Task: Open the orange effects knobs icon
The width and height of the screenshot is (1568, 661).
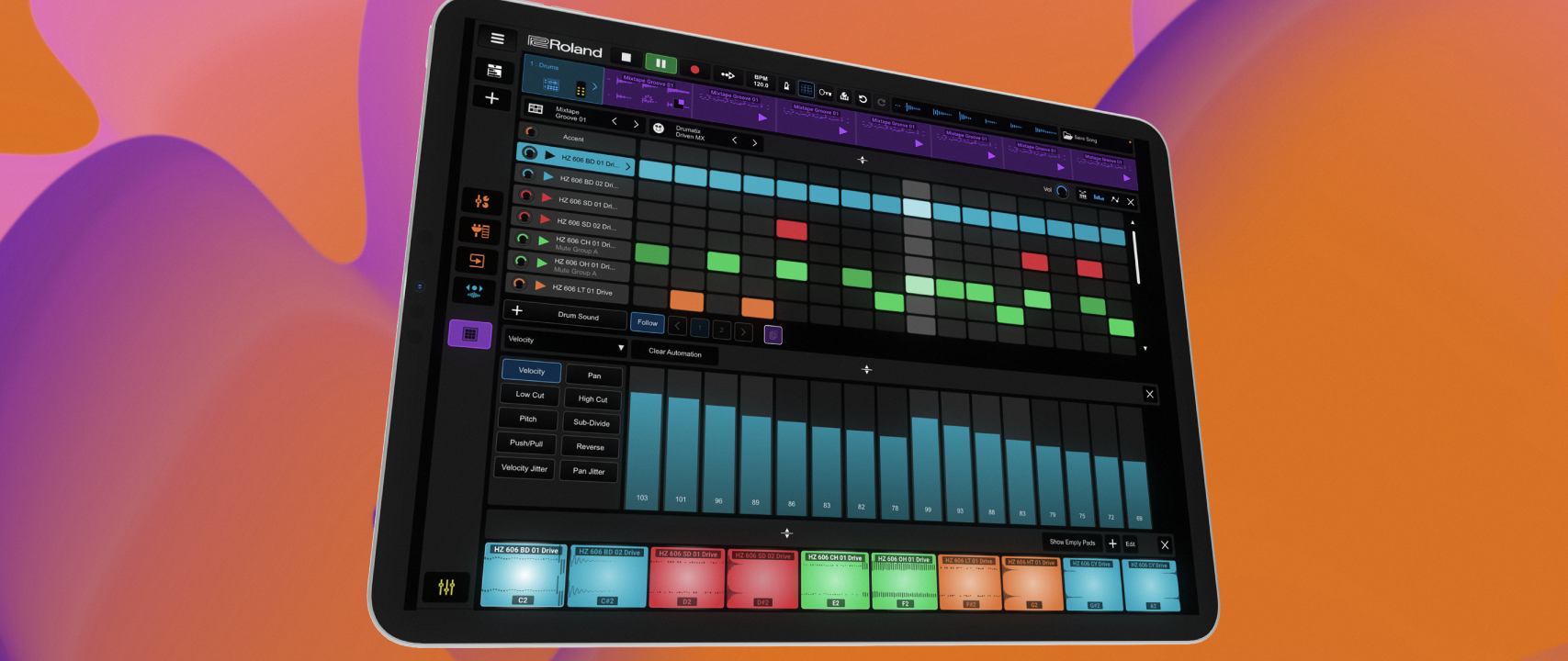Action: (482, 201)
